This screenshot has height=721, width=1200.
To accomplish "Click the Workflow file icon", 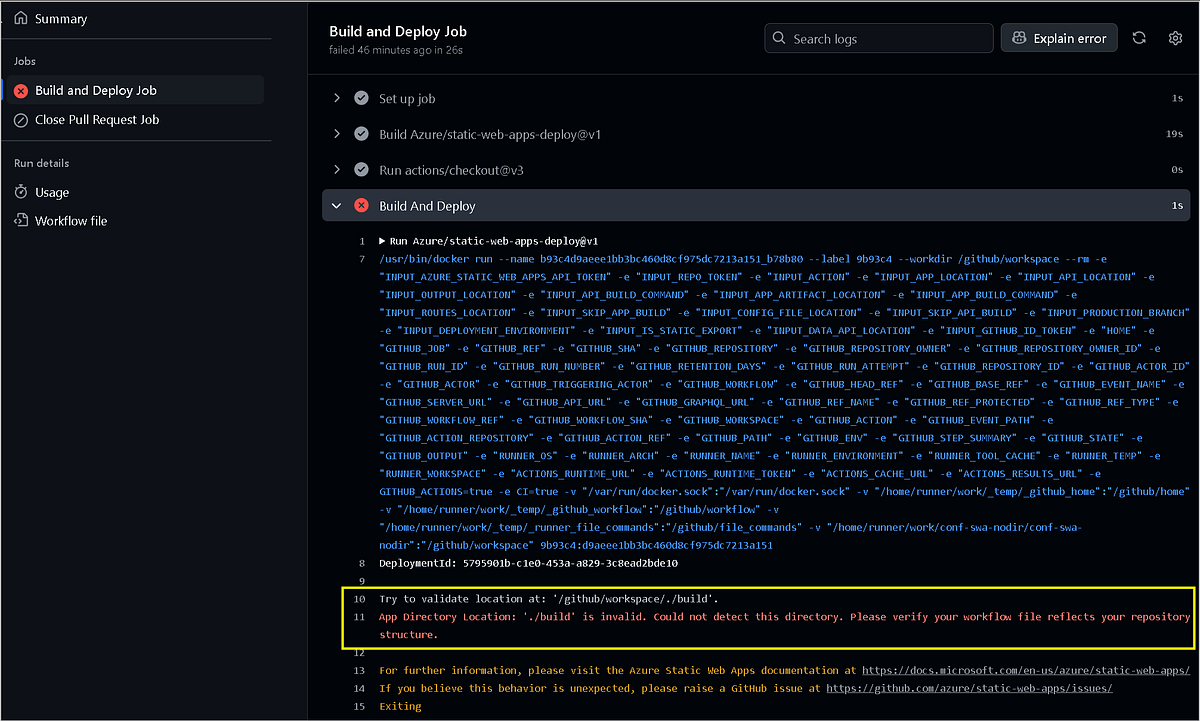I will point(21,221).
